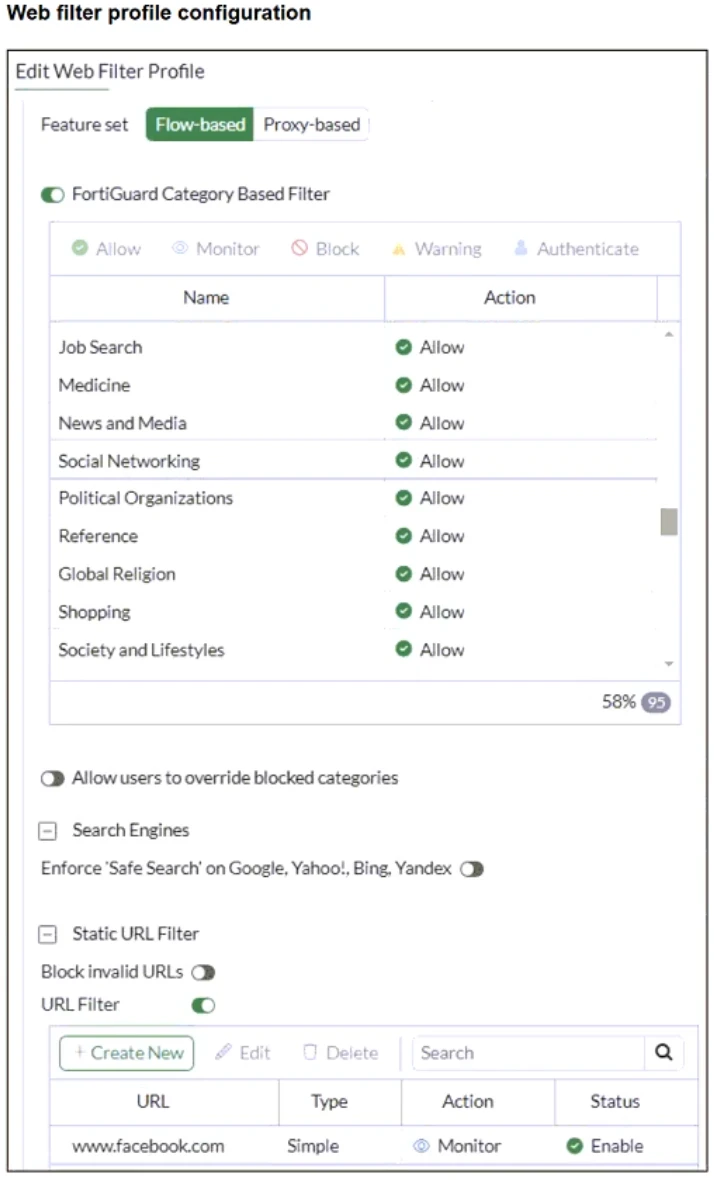Image resolution: width=714 pixels, height=1180 pixels.
Task: Click the Delete trash icon in URL filter
Action: tap(310, 1052)
